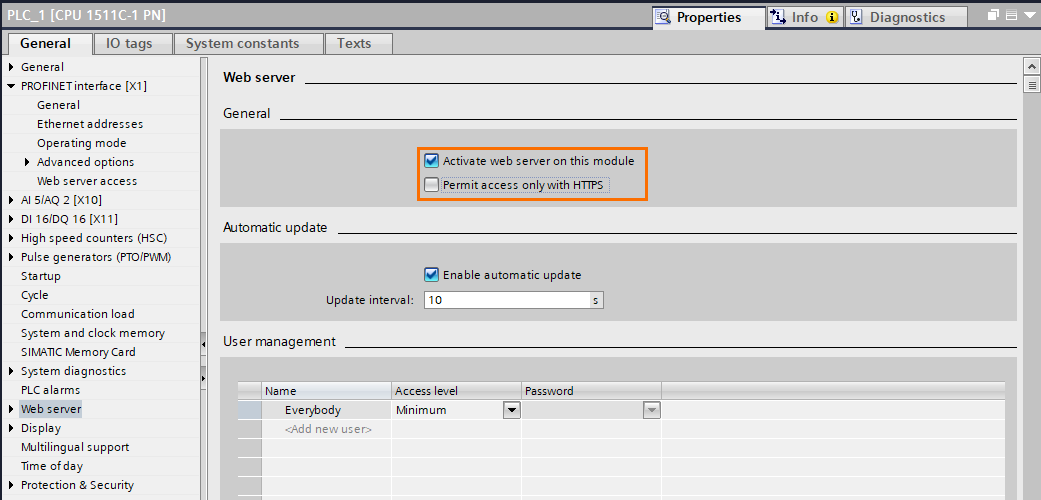1041x500 pixels.
Task: Click the Everybody user name cell
Action: click(x=327, y=410)
